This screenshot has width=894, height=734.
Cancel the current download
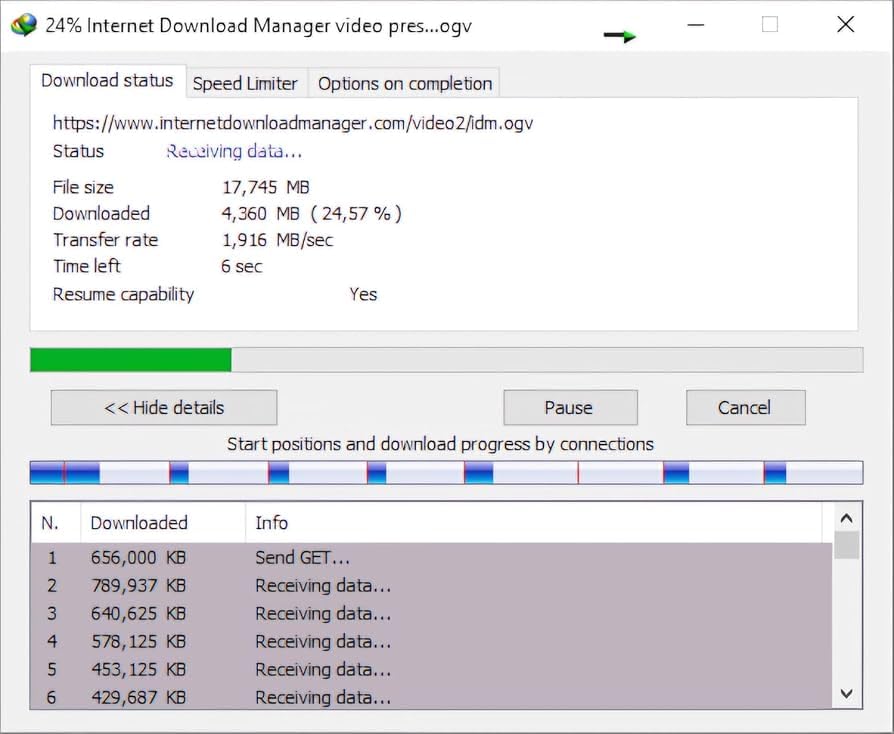click(x=745, y=407)
